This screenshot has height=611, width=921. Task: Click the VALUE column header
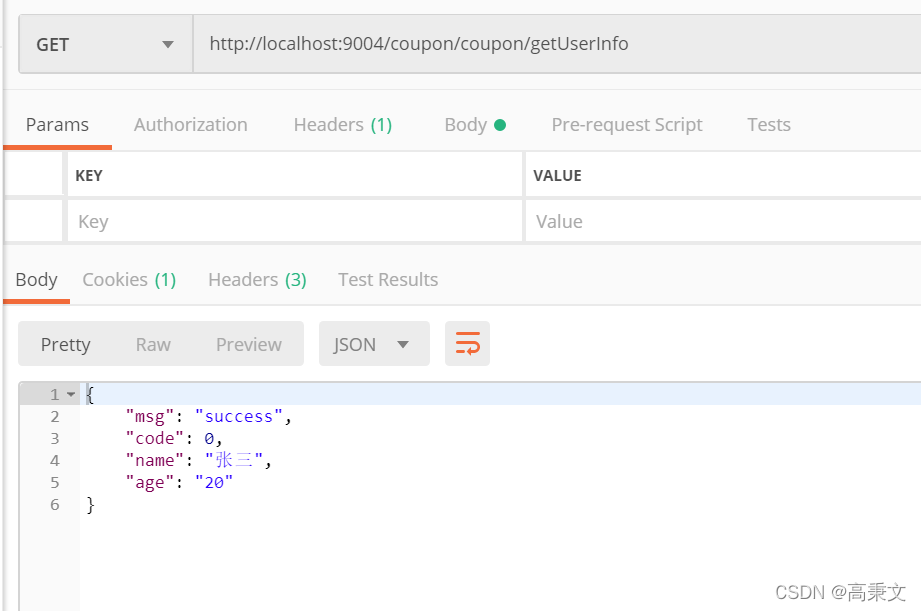point(557,176)
